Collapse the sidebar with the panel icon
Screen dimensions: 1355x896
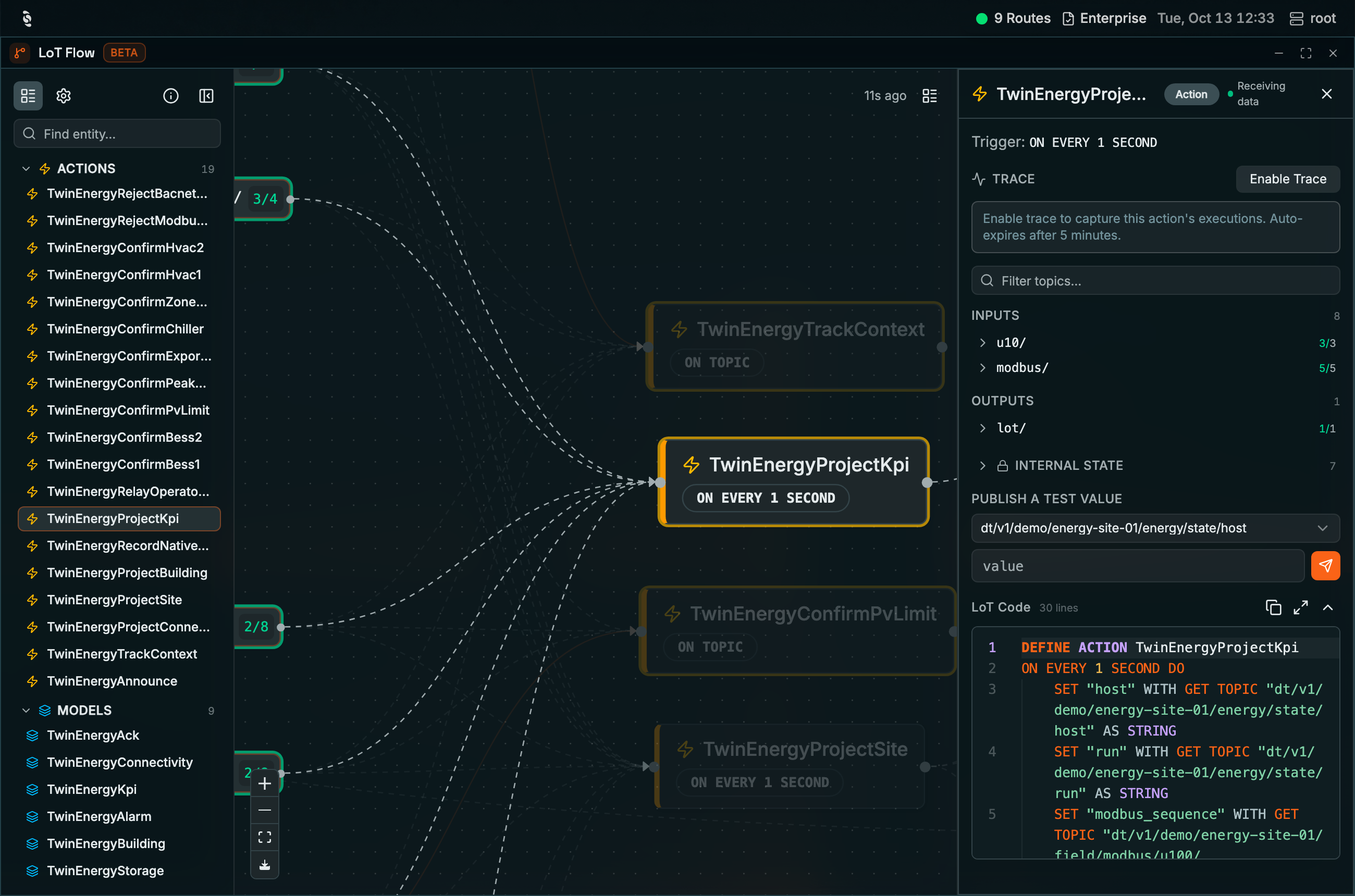(206, 96)
